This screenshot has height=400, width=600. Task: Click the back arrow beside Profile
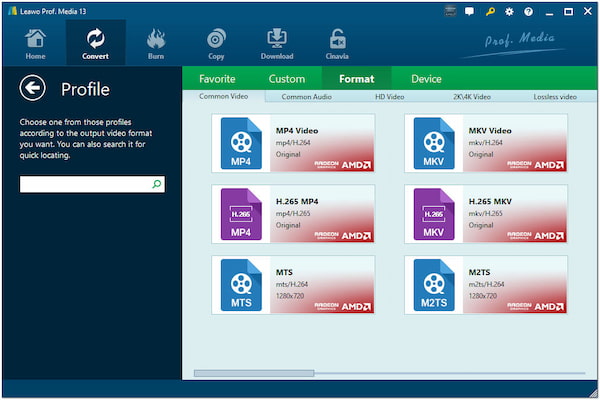(x=33, y=89)
